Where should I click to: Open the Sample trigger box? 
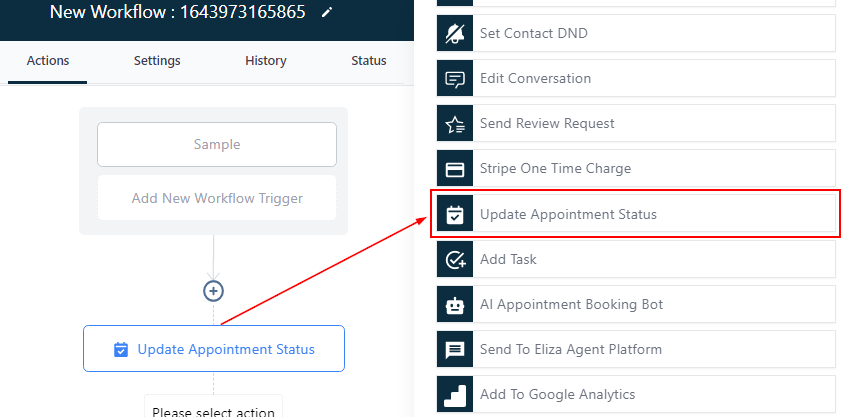click(x=217, y=145)
